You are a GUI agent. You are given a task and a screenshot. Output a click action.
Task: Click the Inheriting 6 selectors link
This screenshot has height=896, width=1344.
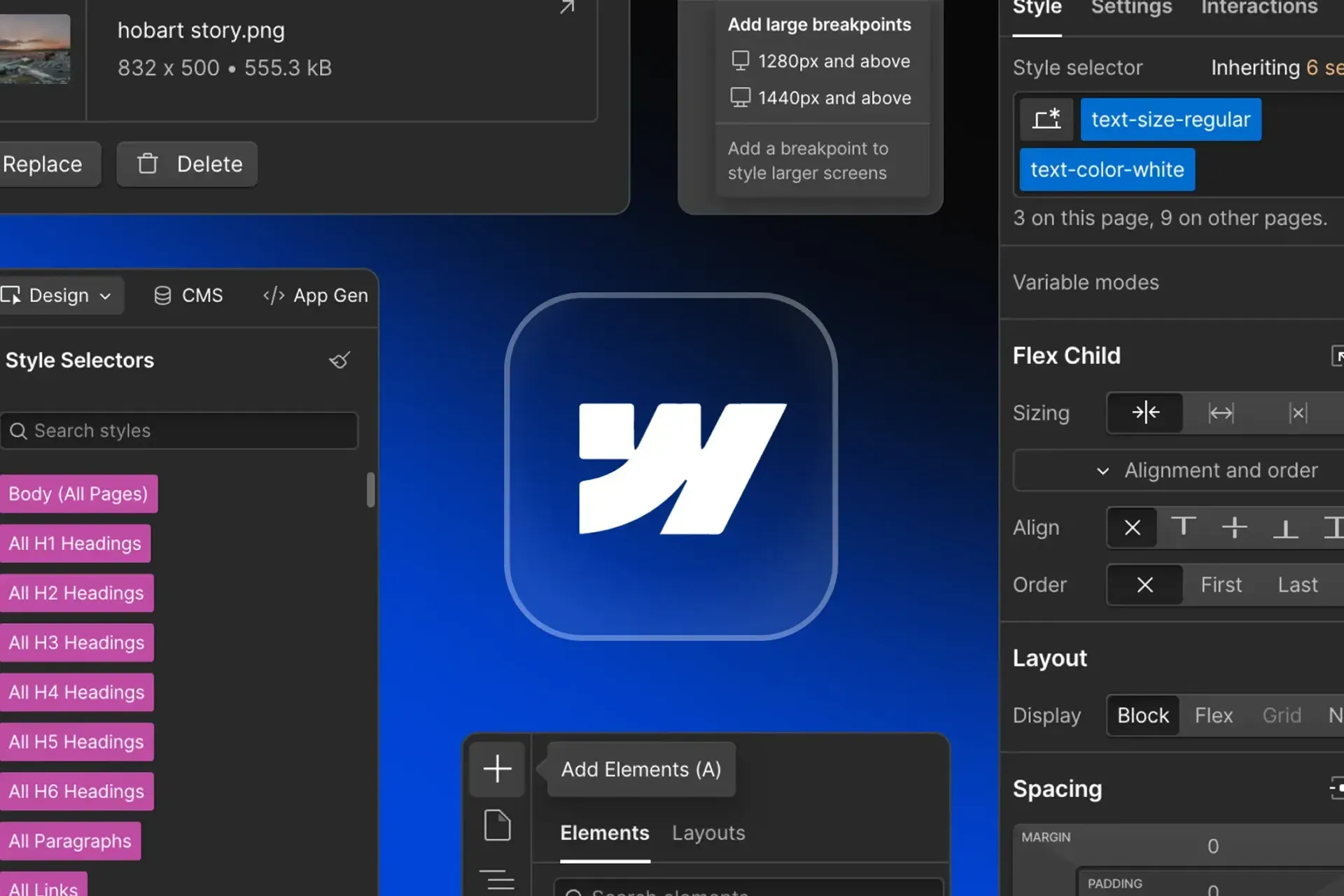point(1277,68)
